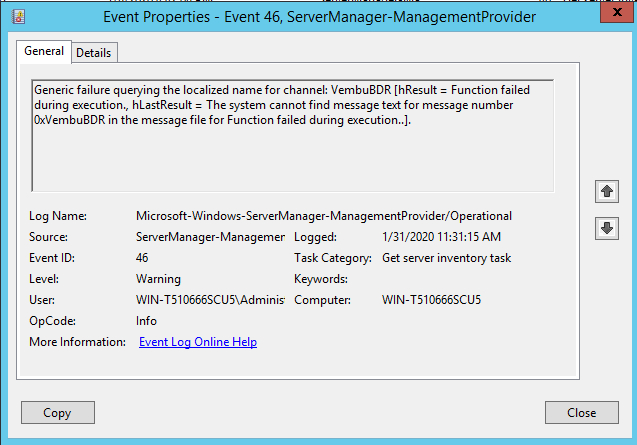Open the Event Log Online Help link
This screenshot has height=445, width=637.
pos(198,342)
